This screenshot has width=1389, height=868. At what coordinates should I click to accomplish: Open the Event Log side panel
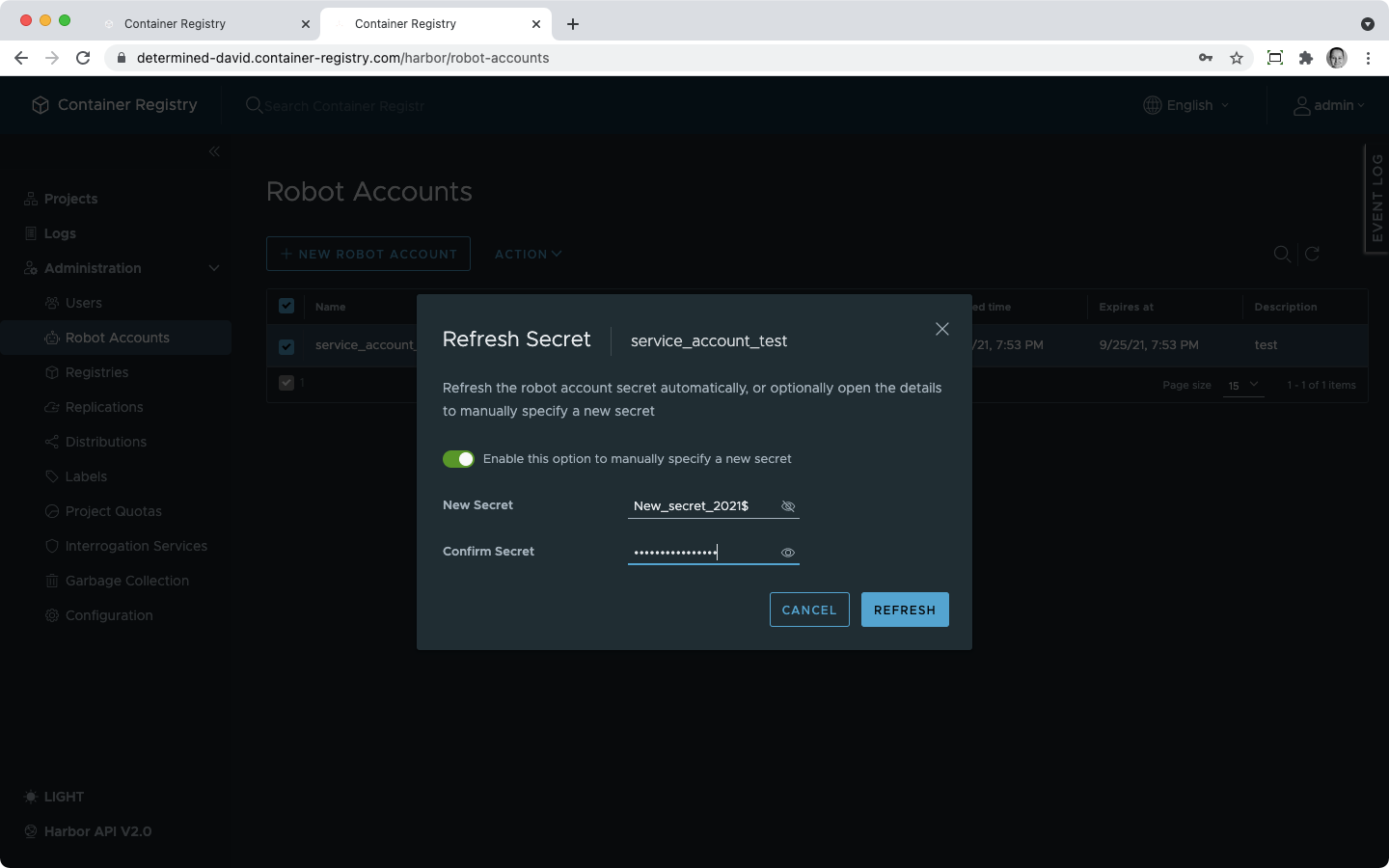pyautogui.click(x=1376, y=199)
